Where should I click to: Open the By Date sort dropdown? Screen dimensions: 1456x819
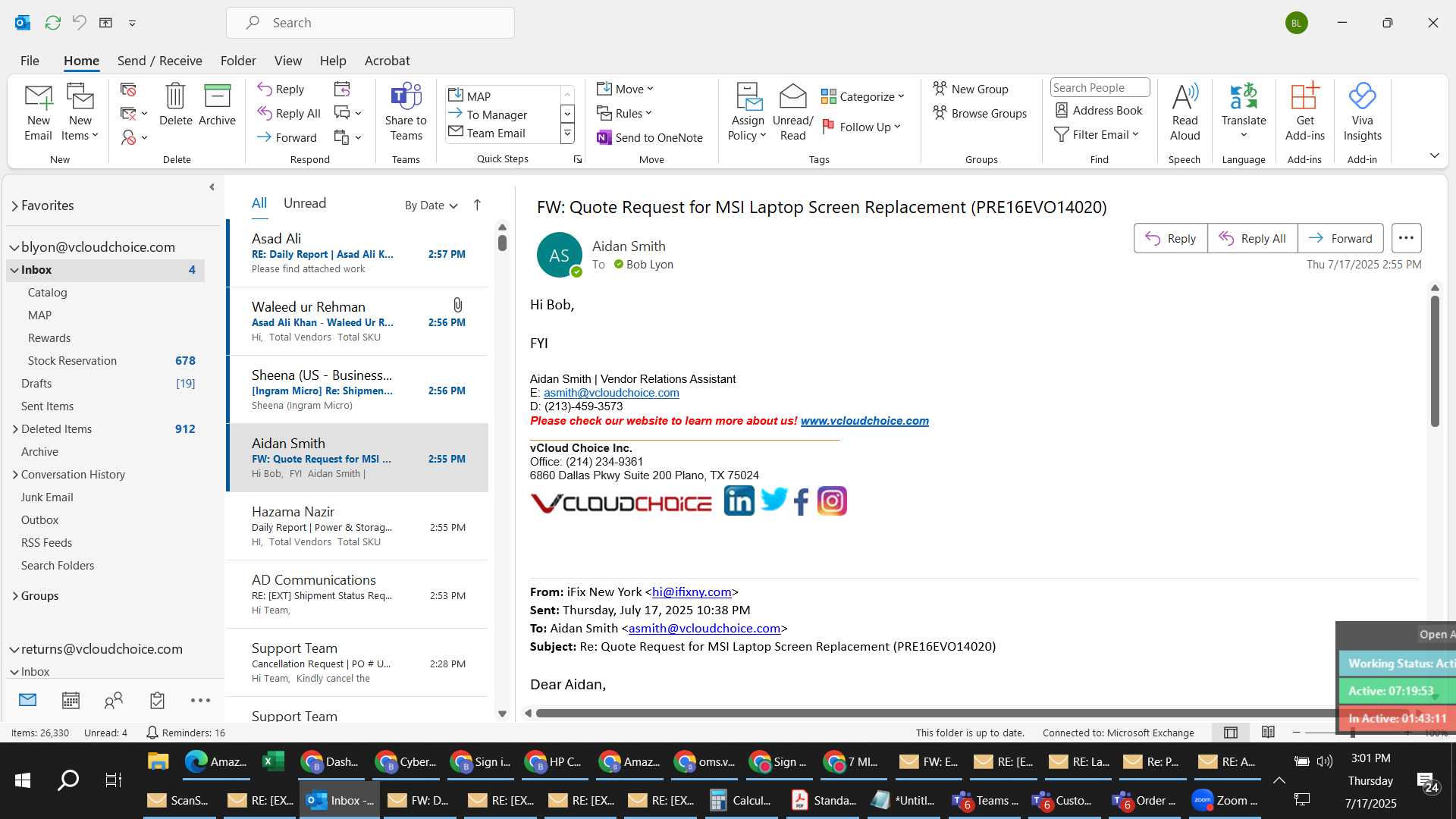[x=431, y=206]
